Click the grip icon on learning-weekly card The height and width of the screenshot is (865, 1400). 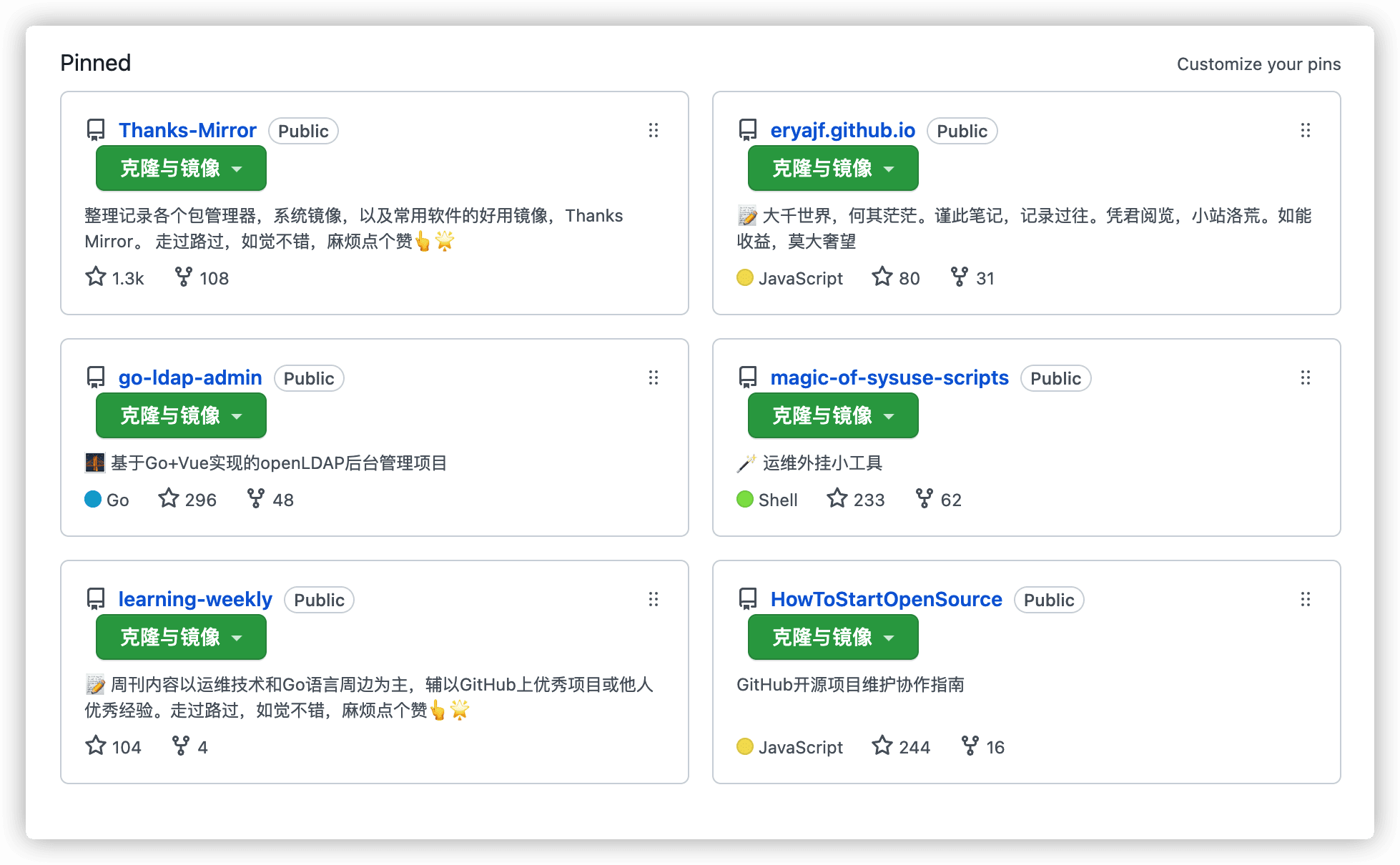point(653,599)
